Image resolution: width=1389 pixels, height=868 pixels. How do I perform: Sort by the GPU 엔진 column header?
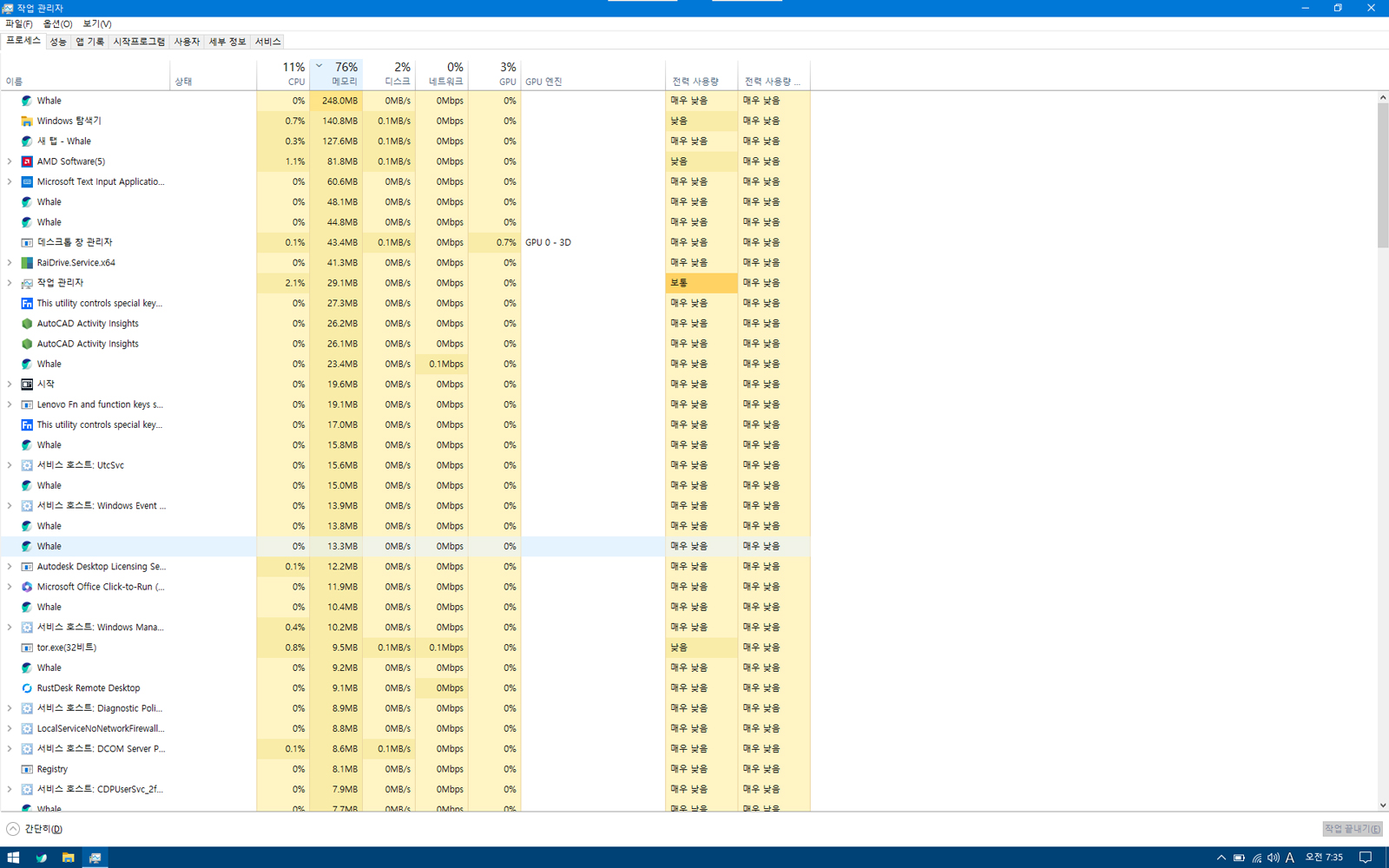pos(593,74)
